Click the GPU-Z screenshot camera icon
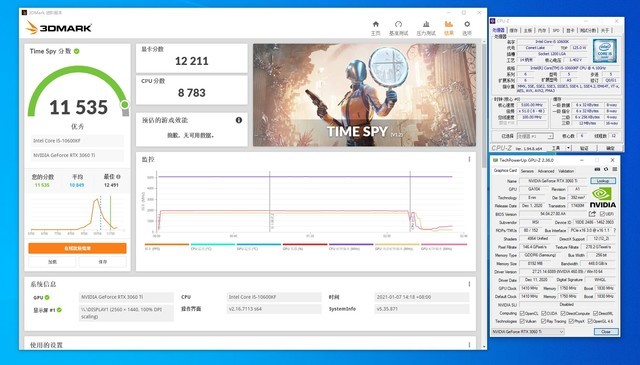Image resolution: width=640 pixels, height=365 pixels. 597,169
